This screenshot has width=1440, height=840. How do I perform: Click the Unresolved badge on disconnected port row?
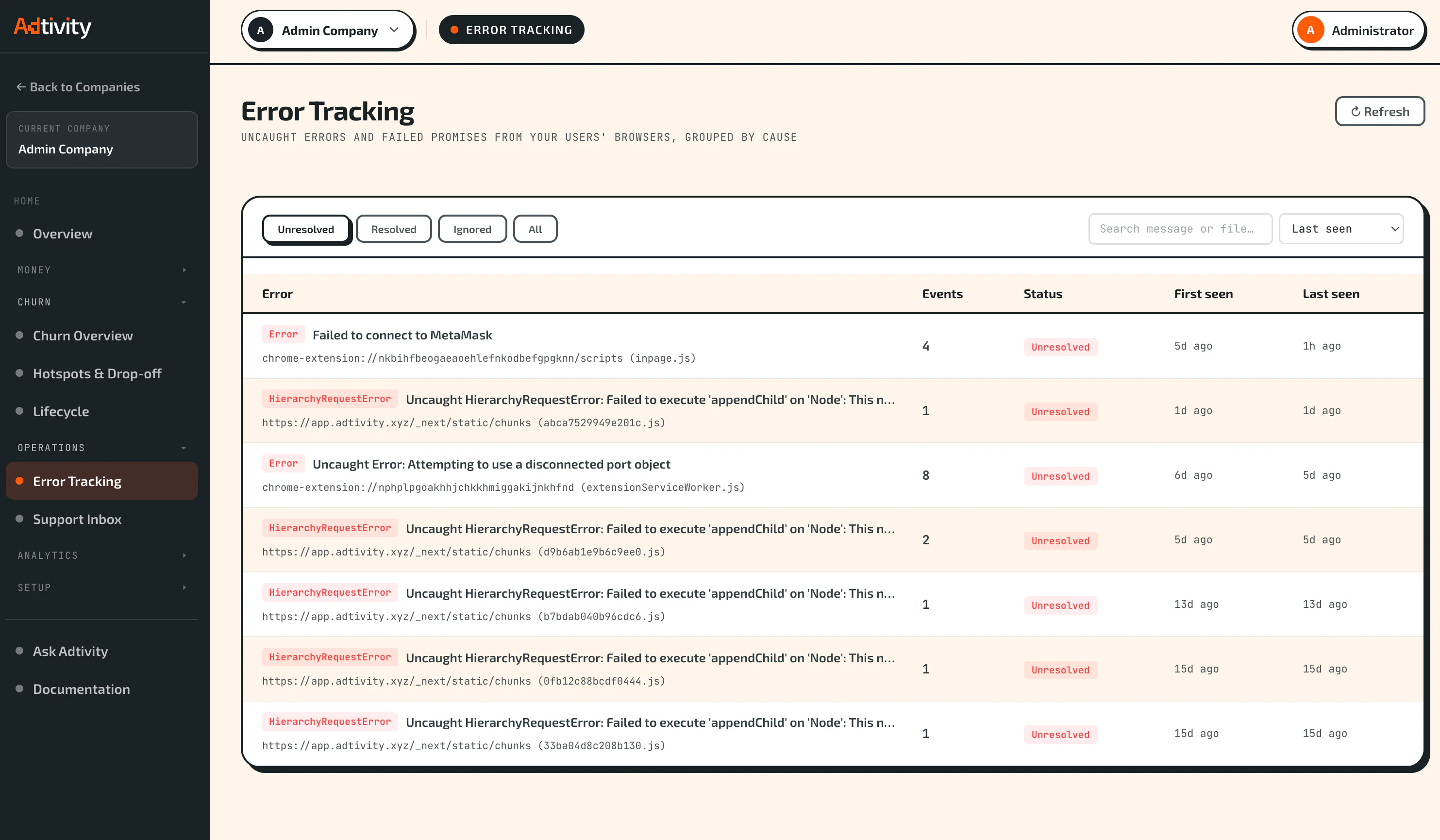point(1060,476)
